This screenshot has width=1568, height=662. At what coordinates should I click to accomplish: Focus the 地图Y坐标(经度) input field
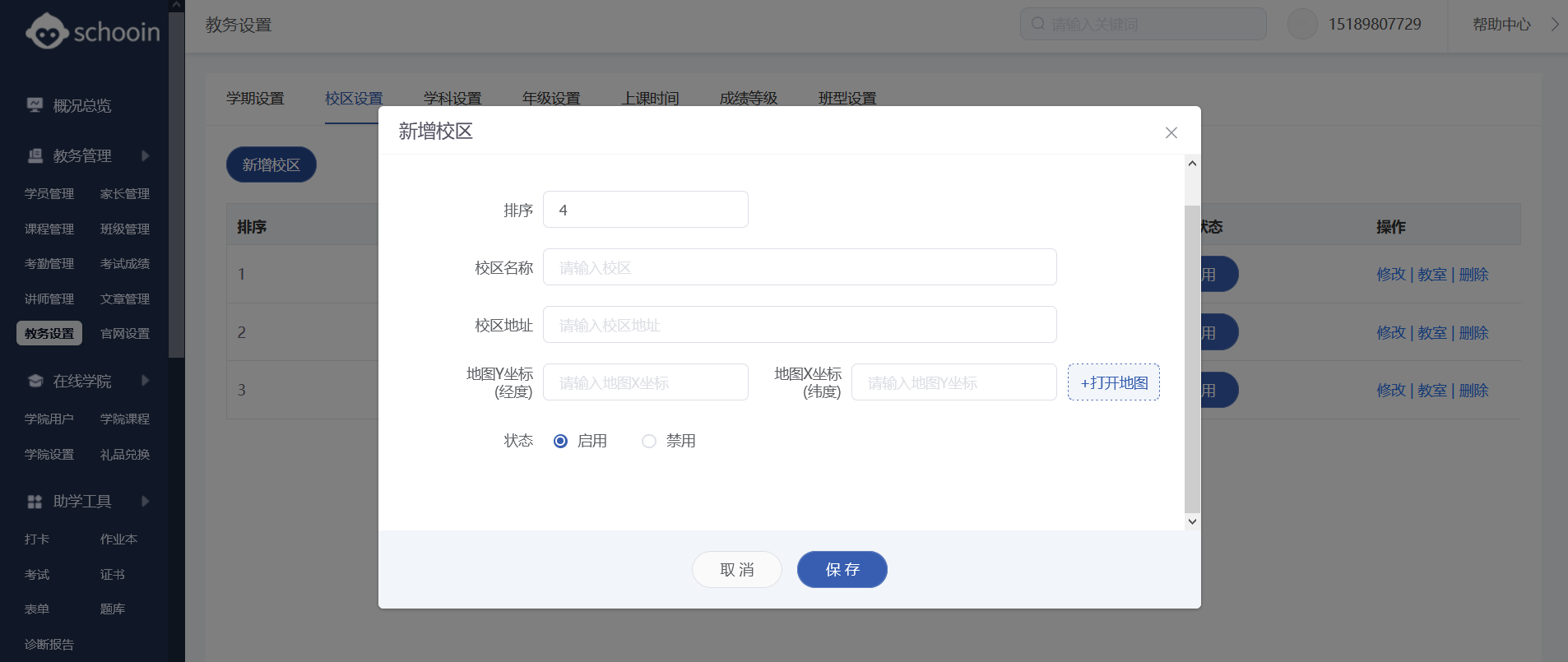click(x=646, y=382)
